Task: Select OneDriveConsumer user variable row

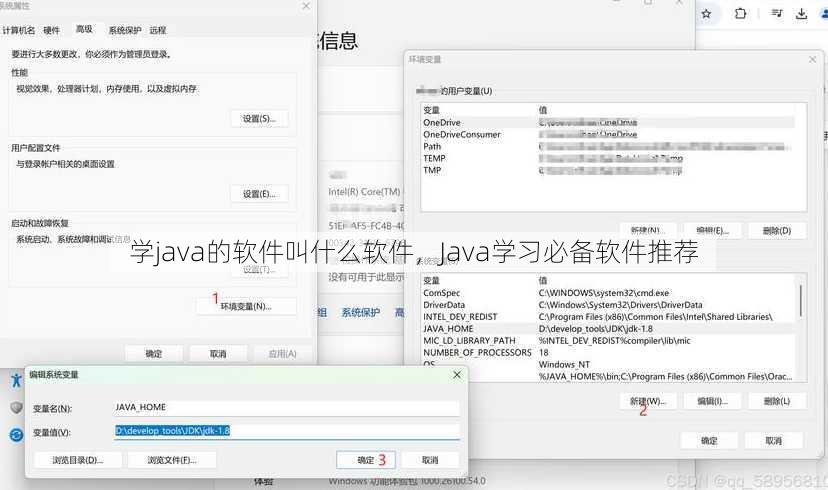Action: (608, 135)
